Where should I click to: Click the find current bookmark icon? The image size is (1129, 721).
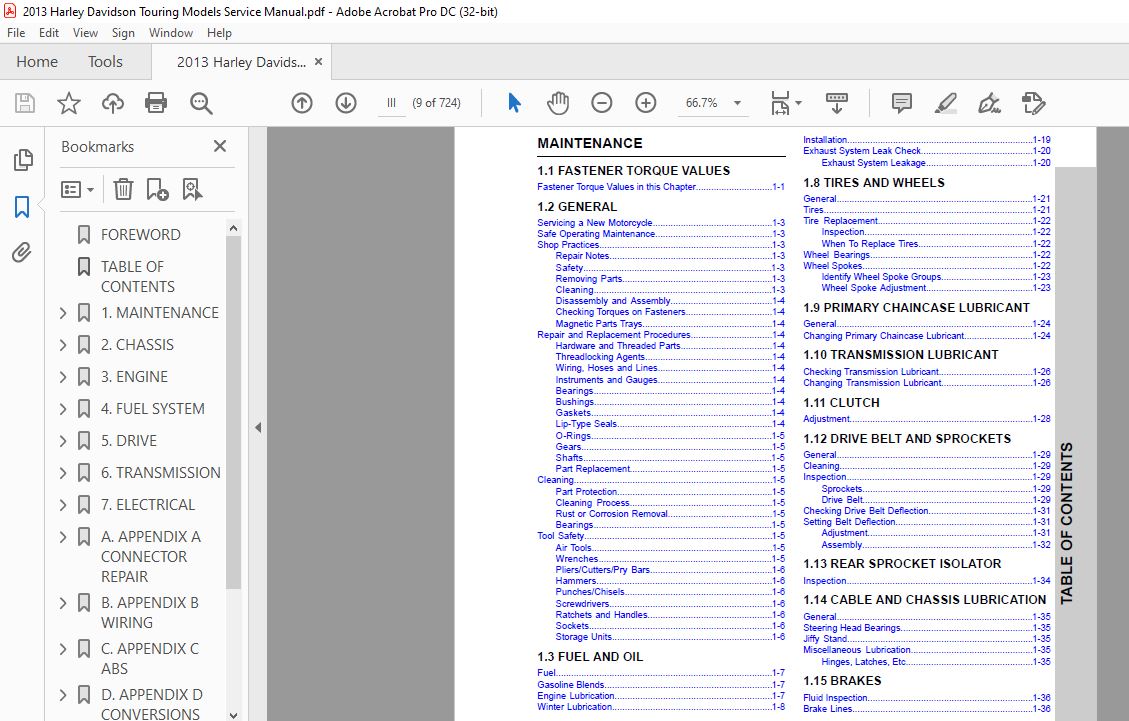tap(192, 189)
